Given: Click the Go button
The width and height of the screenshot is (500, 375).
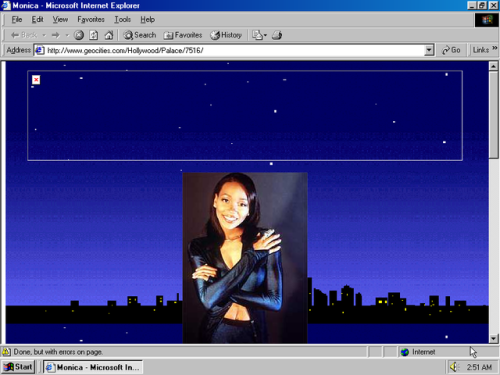Looking at the screenshot, I should click(x=451, y=50).
